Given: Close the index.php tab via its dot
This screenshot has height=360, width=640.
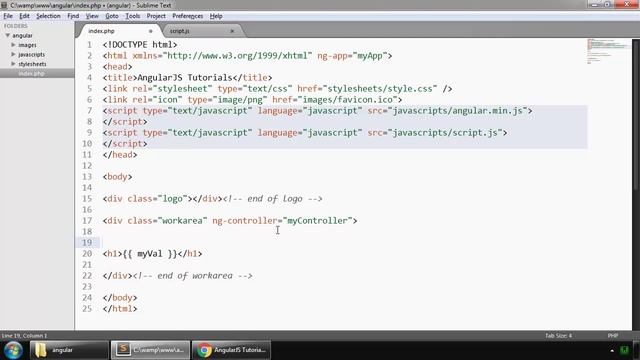Looking at the screenshot, I should click(151, 31).
